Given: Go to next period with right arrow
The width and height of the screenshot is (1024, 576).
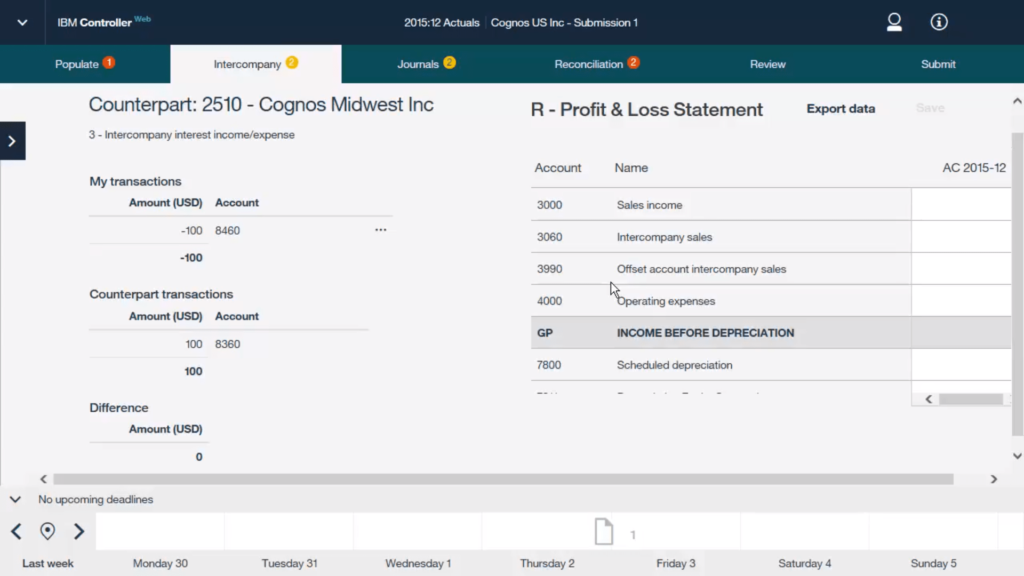Looking at the screenshot, I should (x=79, y=531).
